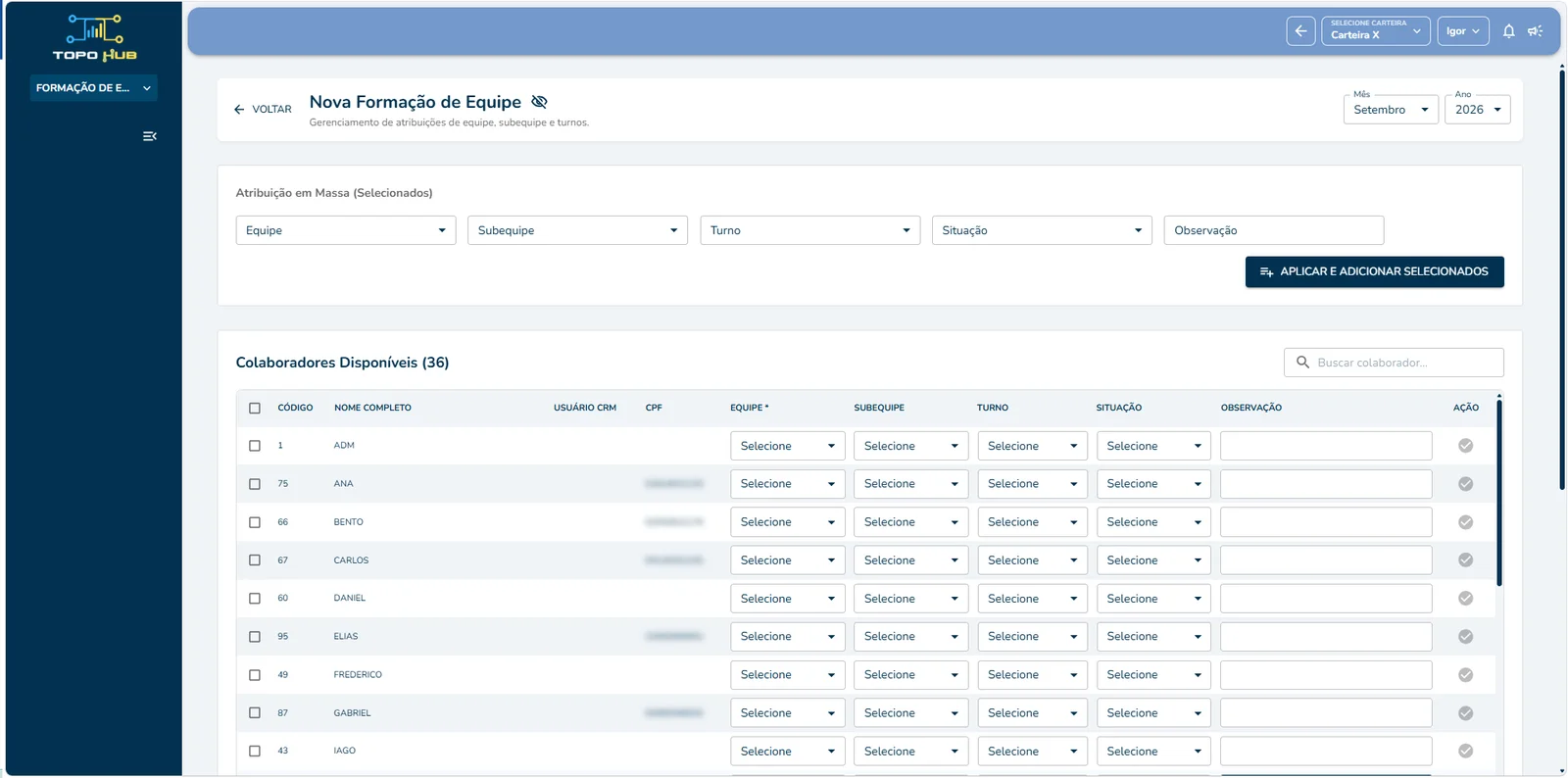Click the megaphone announcements icon
Screen dimensions: 1568x778
point(1536,31)
